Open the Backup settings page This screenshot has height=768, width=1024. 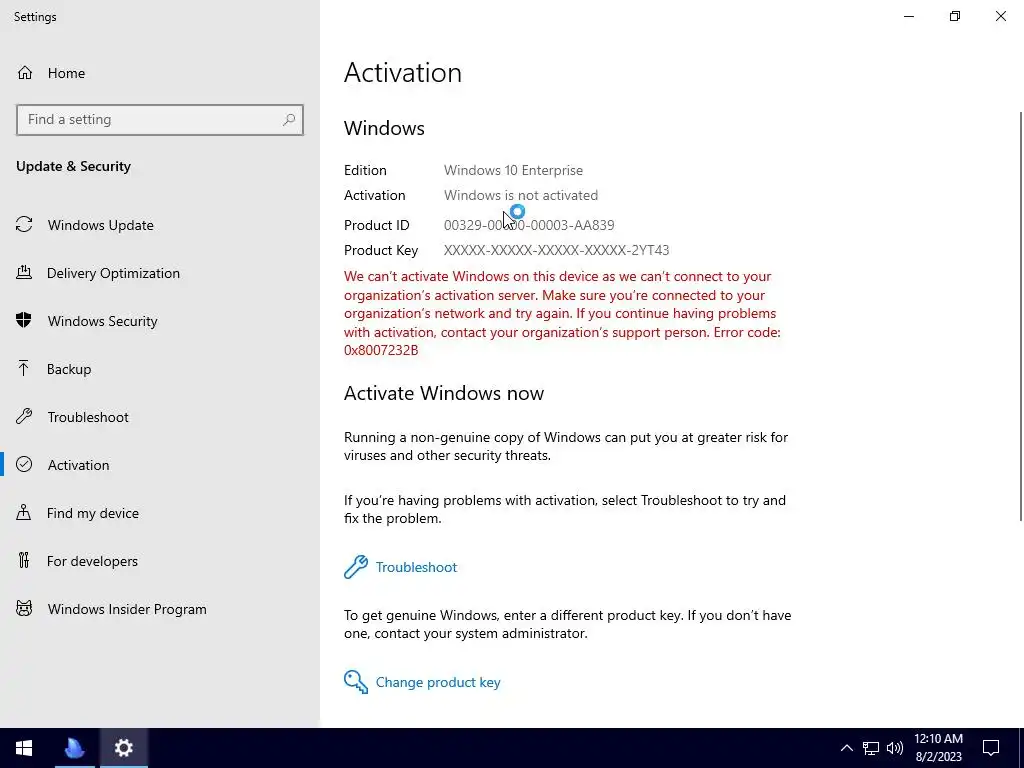click(x=160, y=369)
